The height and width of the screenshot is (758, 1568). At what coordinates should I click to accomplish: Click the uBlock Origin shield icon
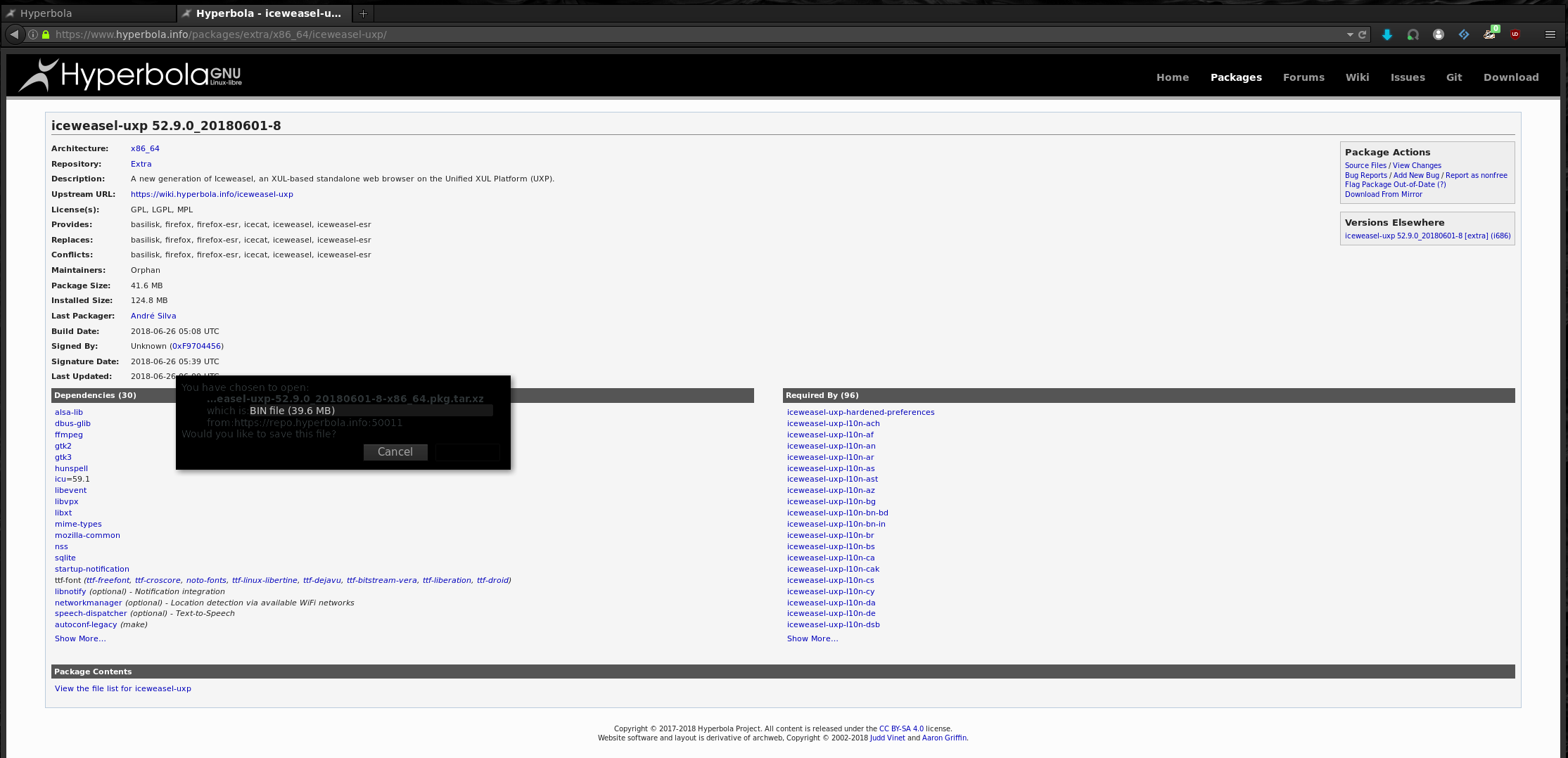click(1515, 34)
